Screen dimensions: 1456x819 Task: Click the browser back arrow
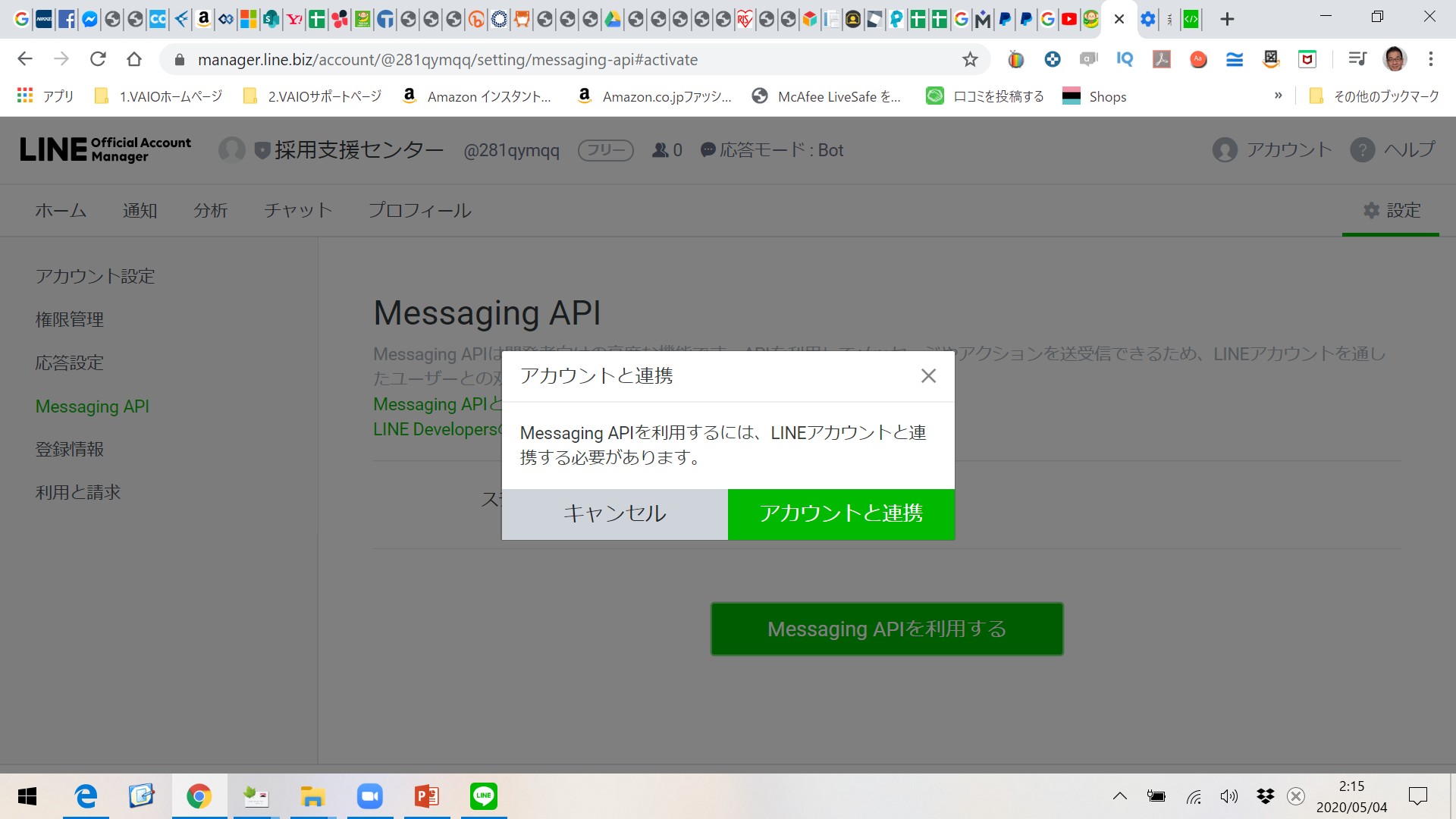[25, 59]
